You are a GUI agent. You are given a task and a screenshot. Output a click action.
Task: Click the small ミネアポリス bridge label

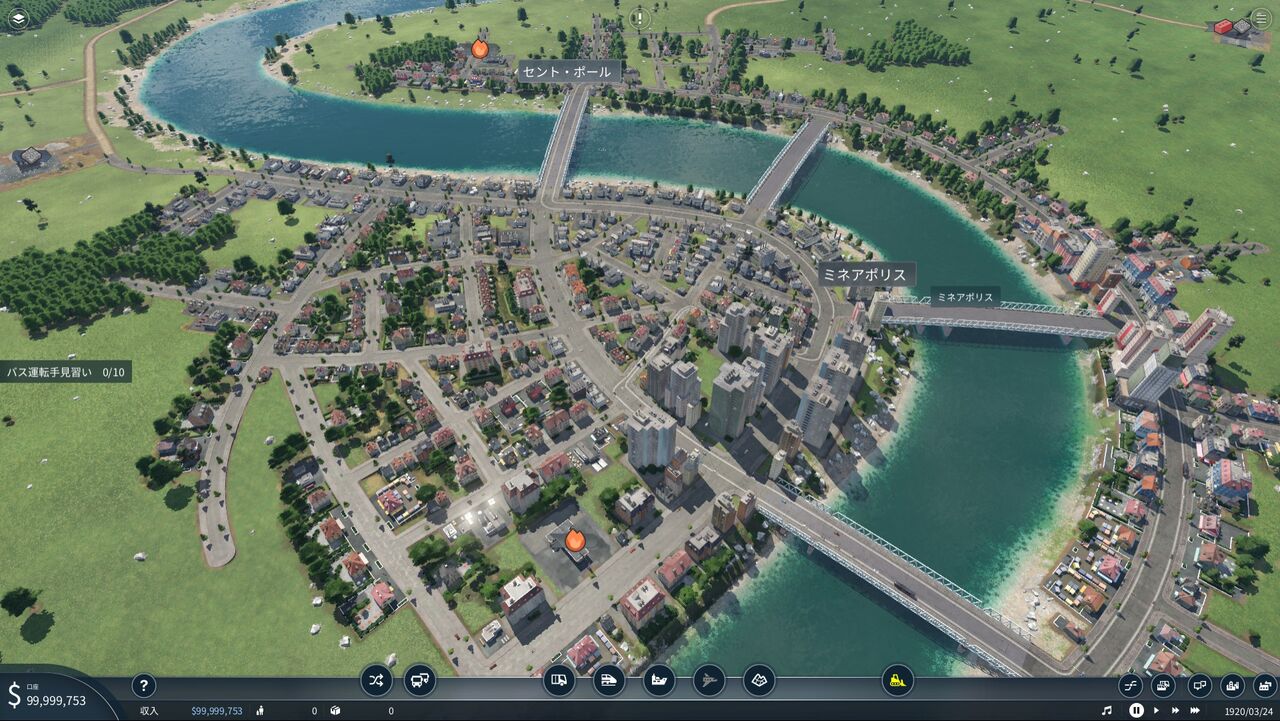965,297
